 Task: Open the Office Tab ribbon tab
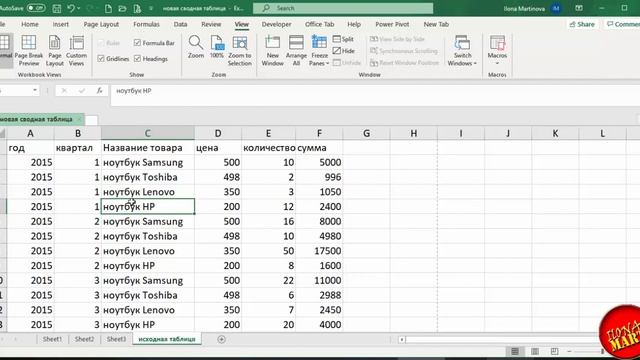point(319,24)
